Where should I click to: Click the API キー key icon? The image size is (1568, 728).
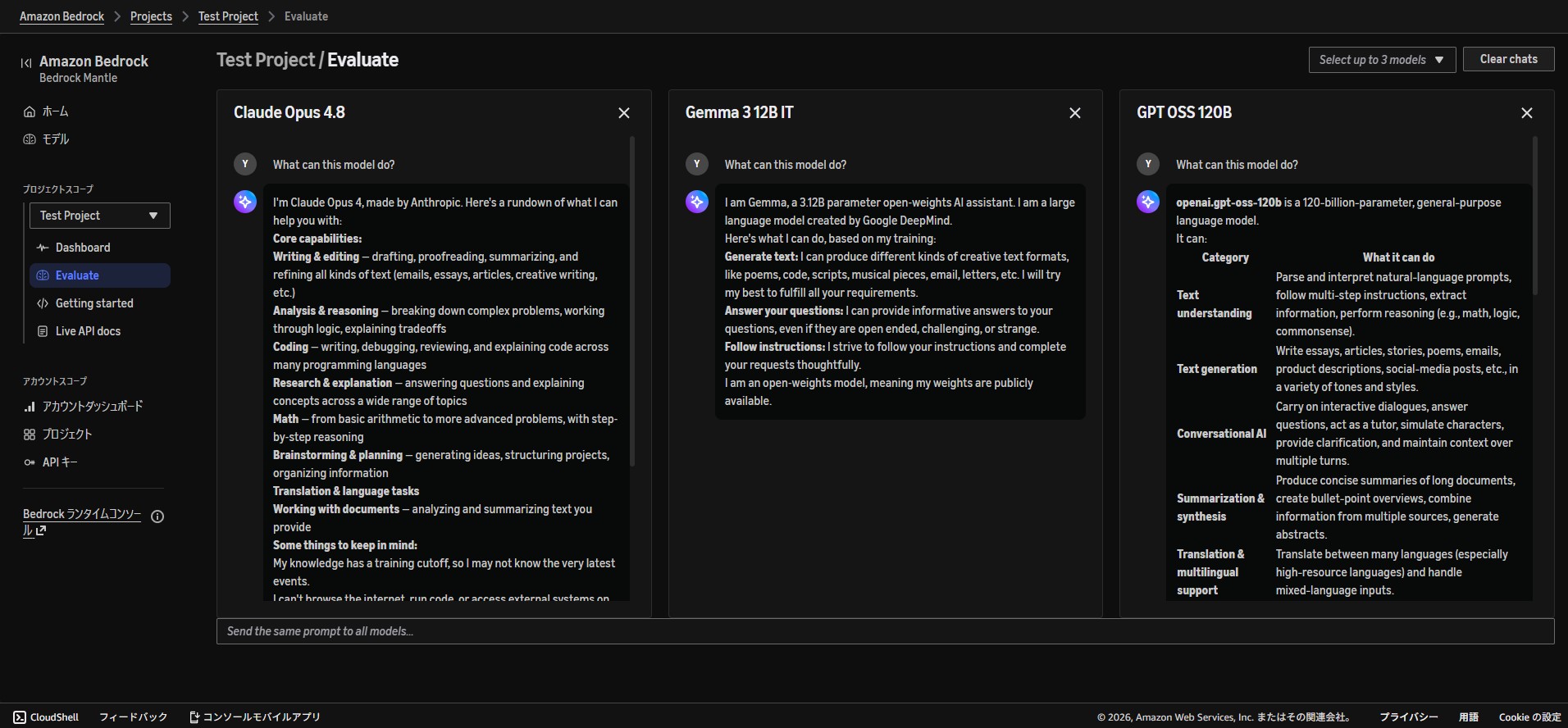(30, 462)
